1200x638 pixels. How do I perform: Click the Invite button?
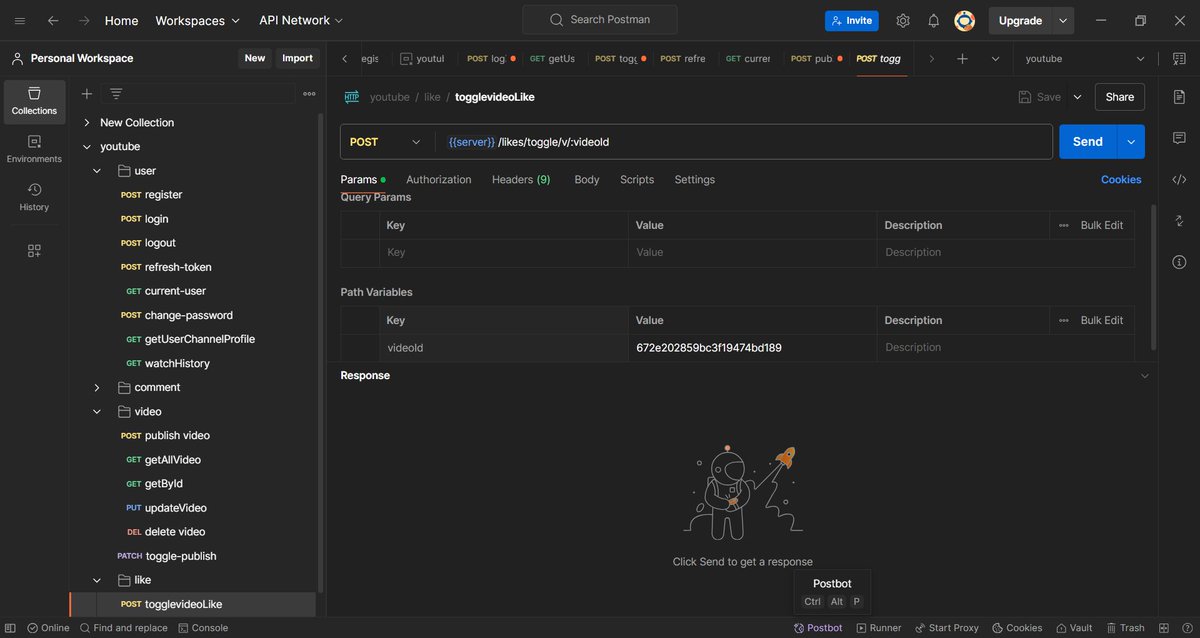point(851,20)
